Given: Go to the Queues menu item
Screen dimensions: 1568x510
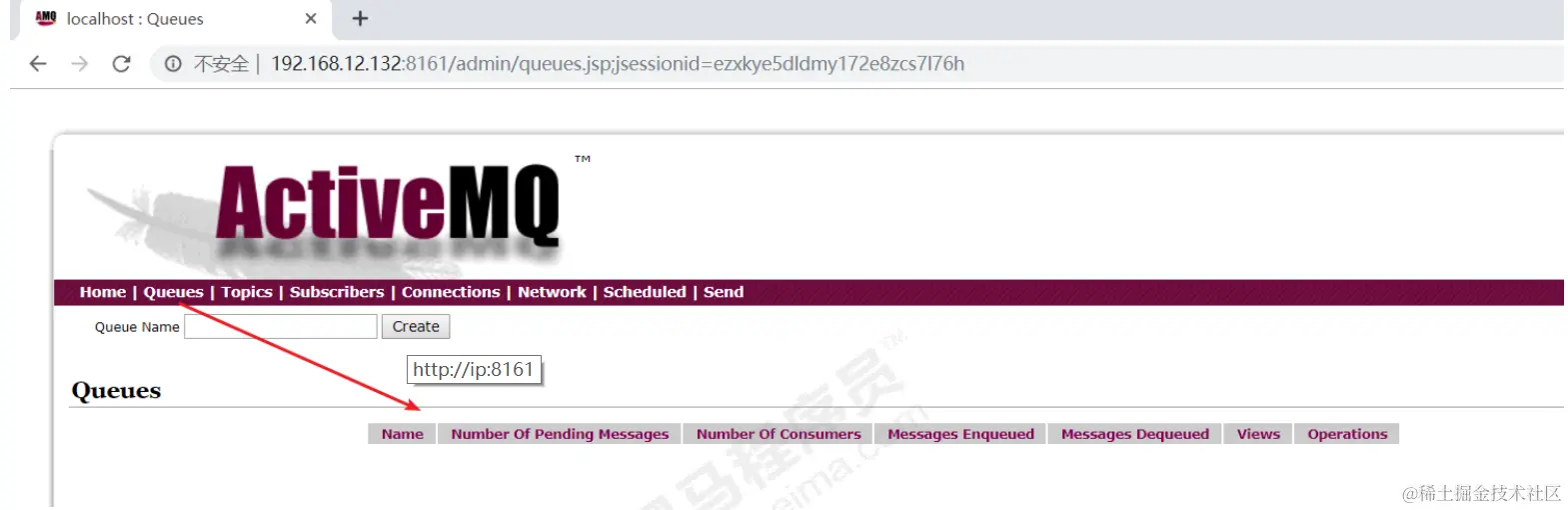Looking at the screenshot, I should click(173, 292).
